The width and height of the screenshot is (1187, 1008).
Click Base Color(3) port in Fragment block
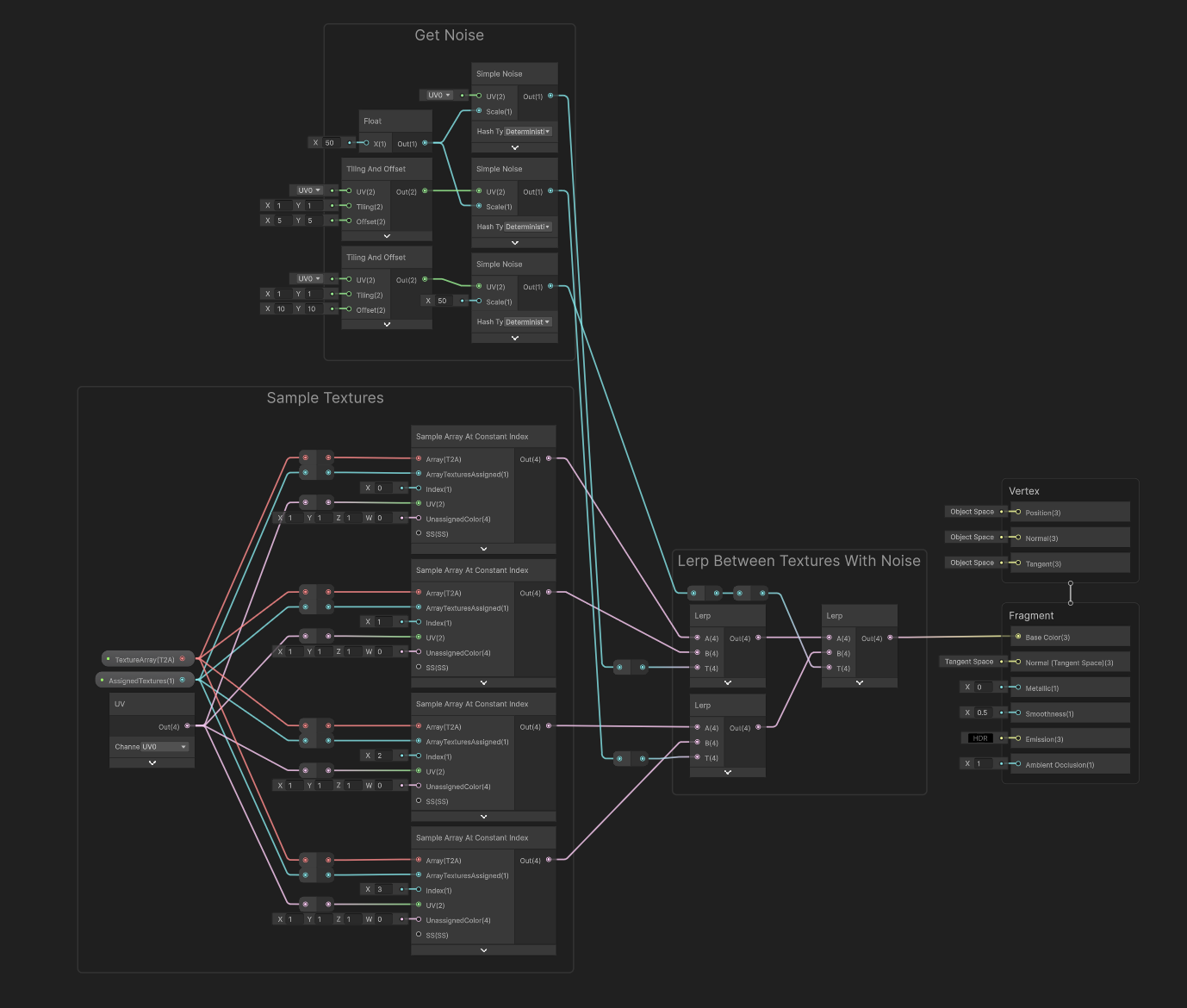point(1018,637)
